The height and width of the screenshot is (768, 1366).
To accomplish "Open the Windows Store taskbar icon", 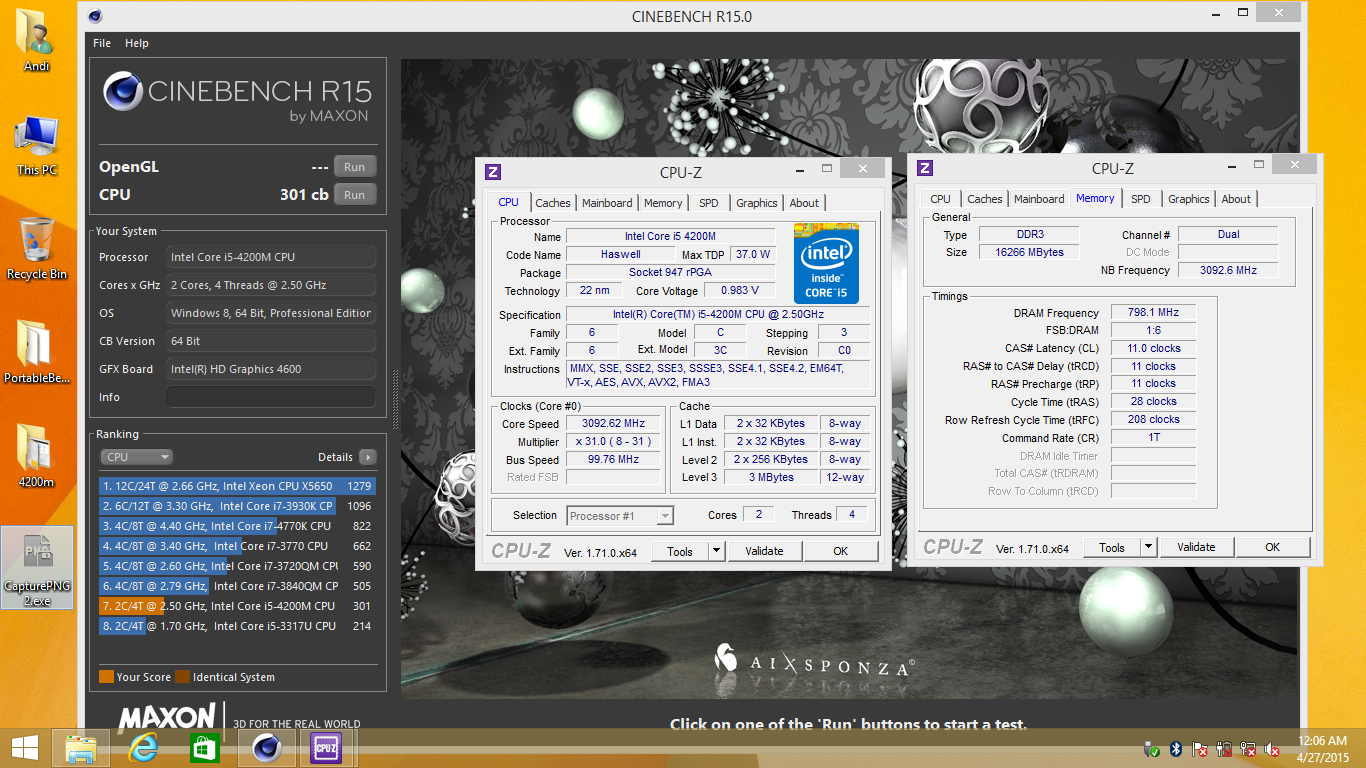I will (204, 748).
